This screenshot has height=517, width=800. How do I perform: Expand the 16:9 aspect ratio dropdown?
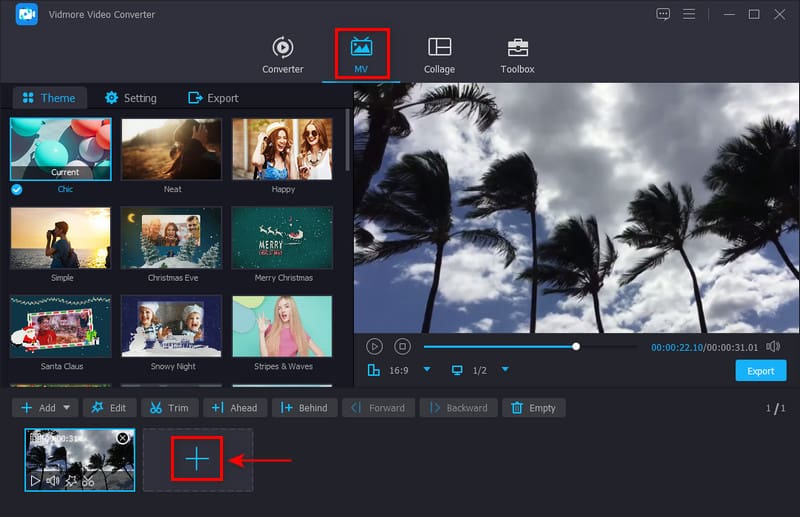click(x=427, y=369)
